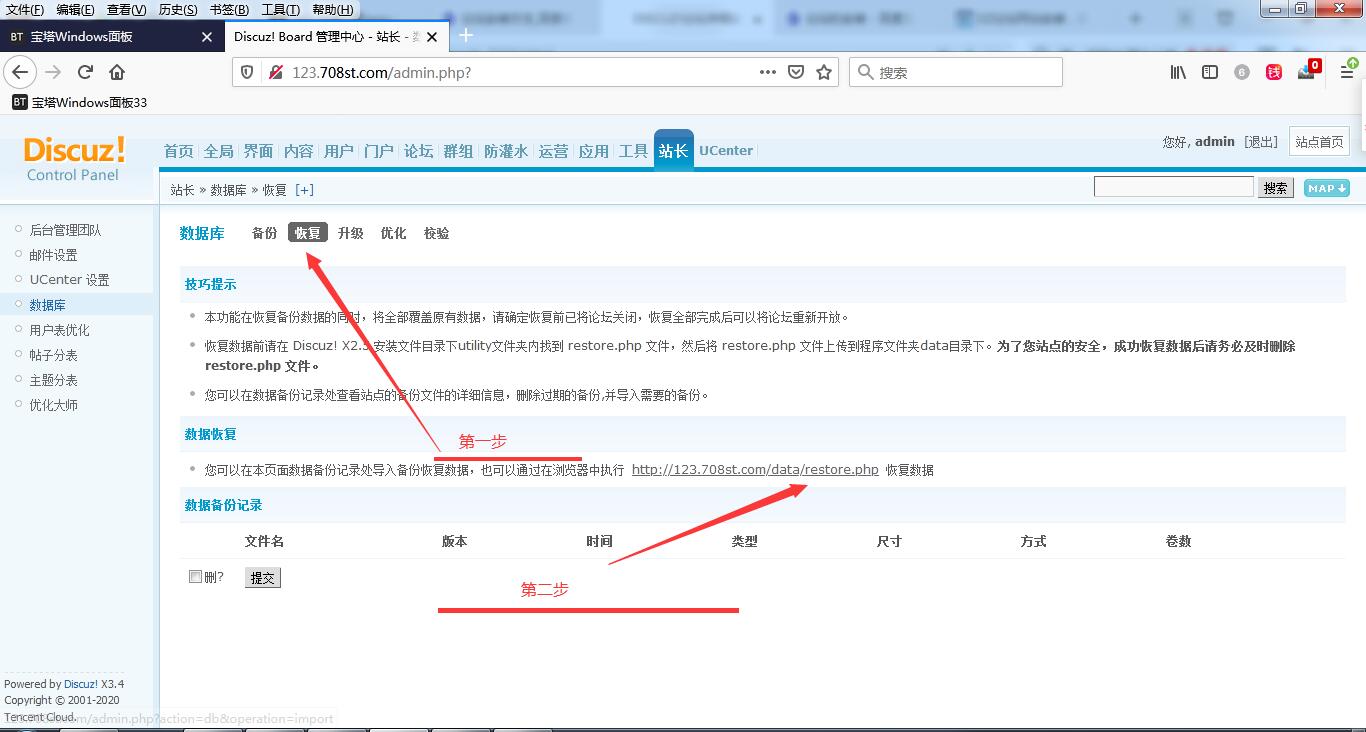This screenshot has width=1366, height=732.
Task: Select the 恢复 database tab
Action: (x=308, y=233)
